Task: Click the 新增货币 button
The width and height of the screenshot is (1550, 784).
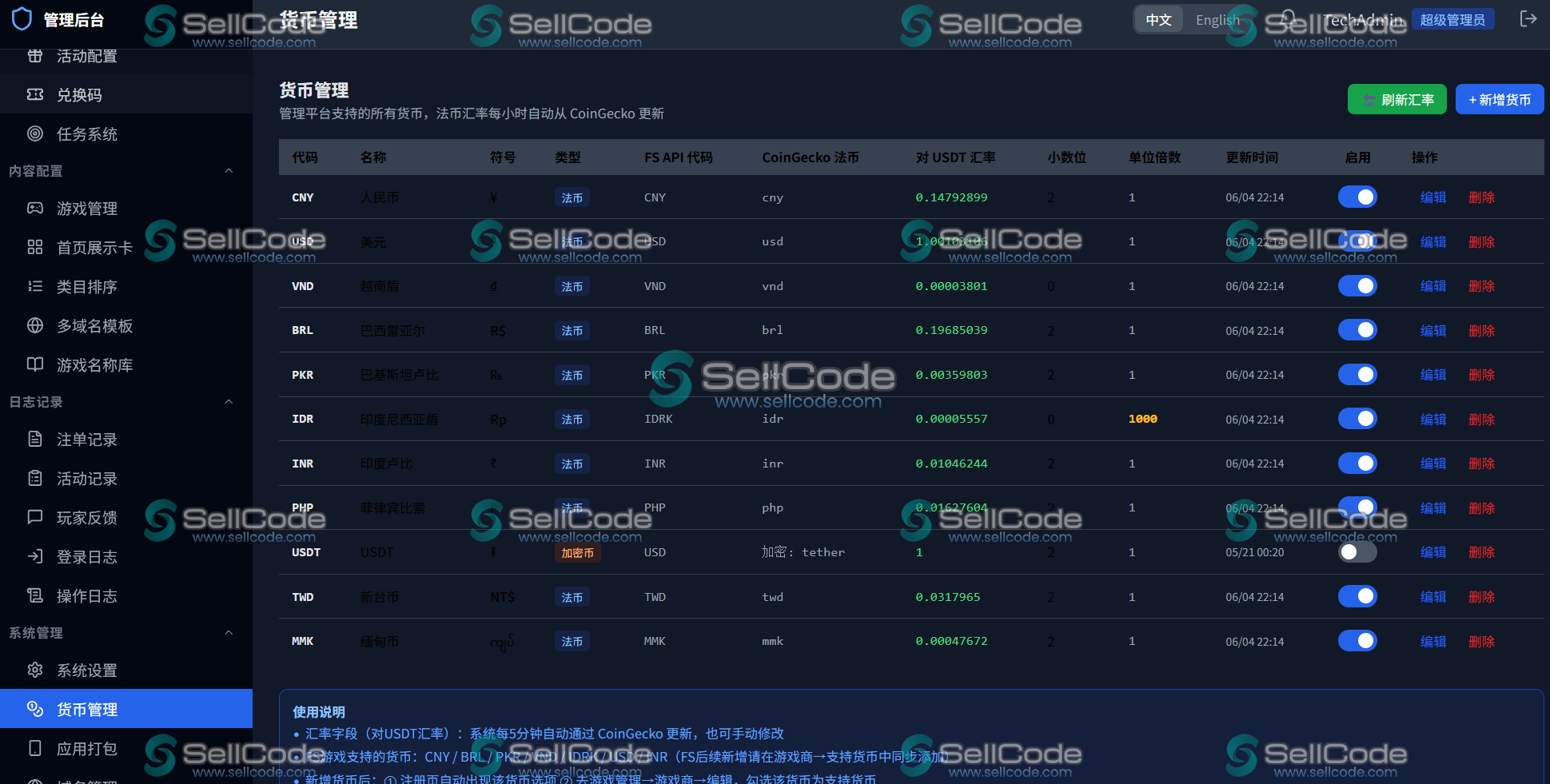Action: coord(1500,99)
